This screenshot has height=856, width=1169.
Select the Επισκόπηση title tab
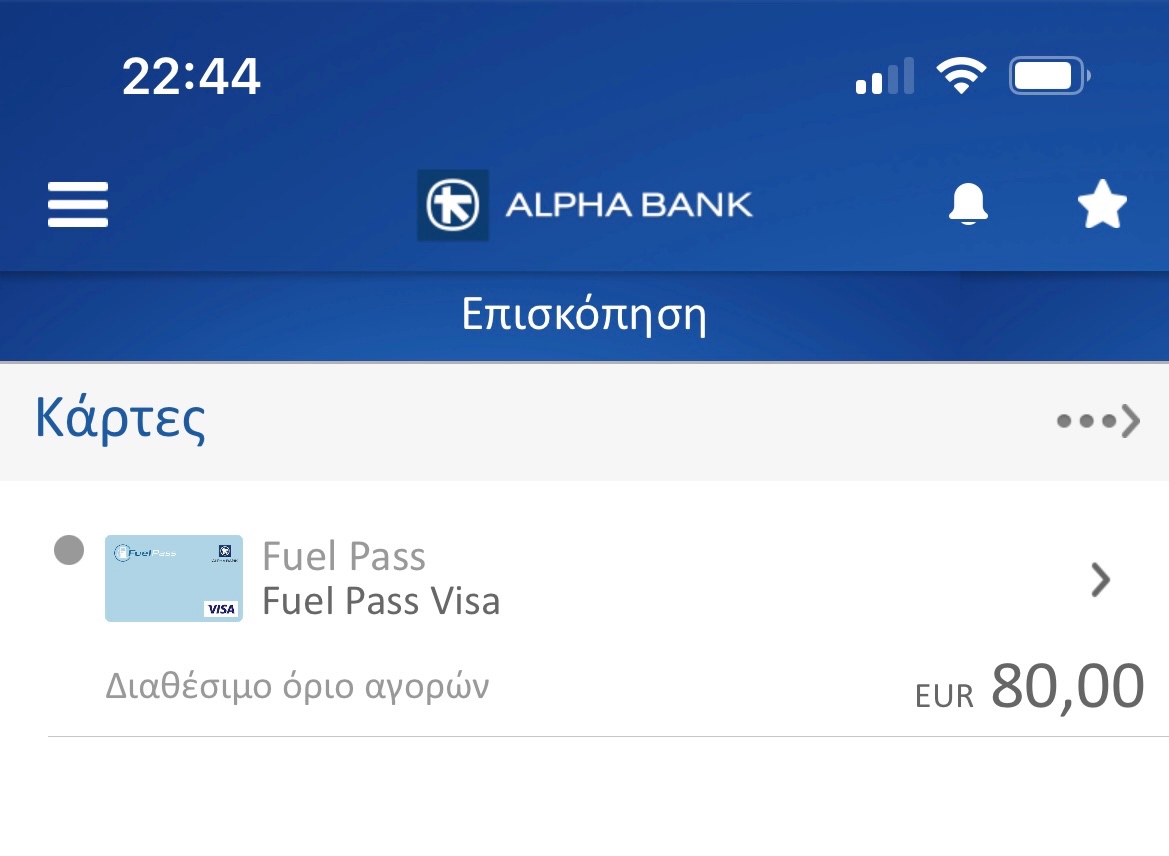[584, 315]
